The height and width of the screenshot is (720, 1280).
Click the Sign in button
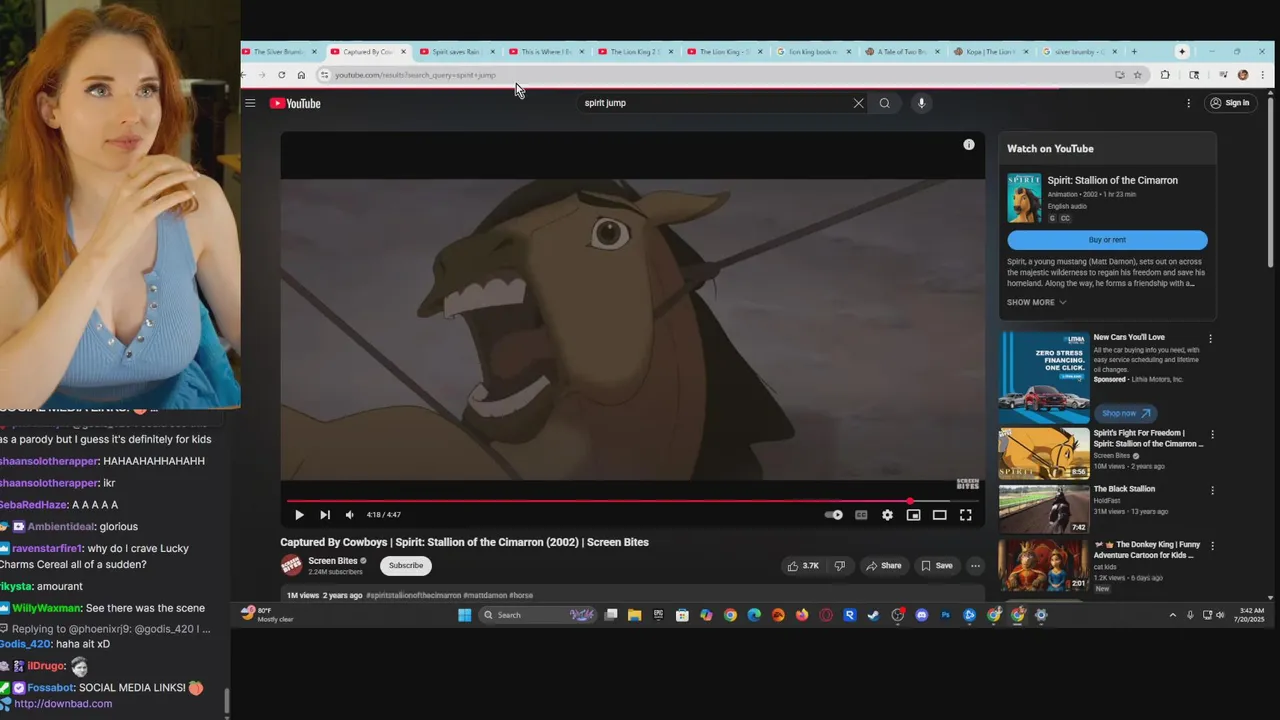tap(1229, 103)
